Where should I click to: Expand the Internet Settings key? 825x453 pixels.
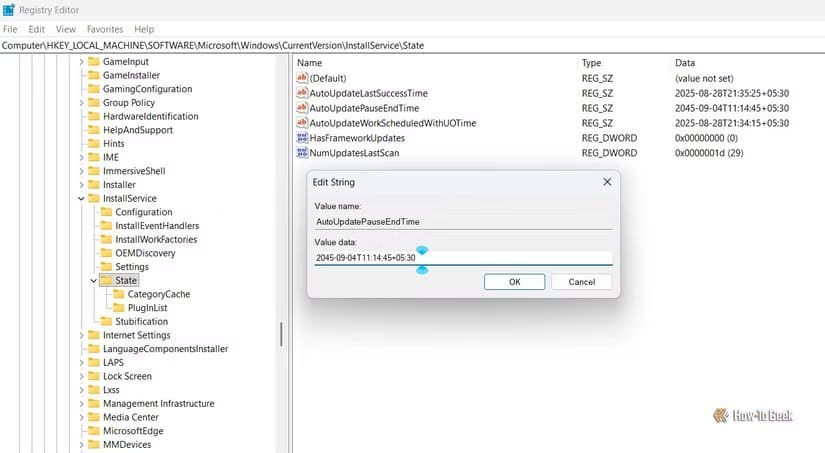(x=82, y=335)
